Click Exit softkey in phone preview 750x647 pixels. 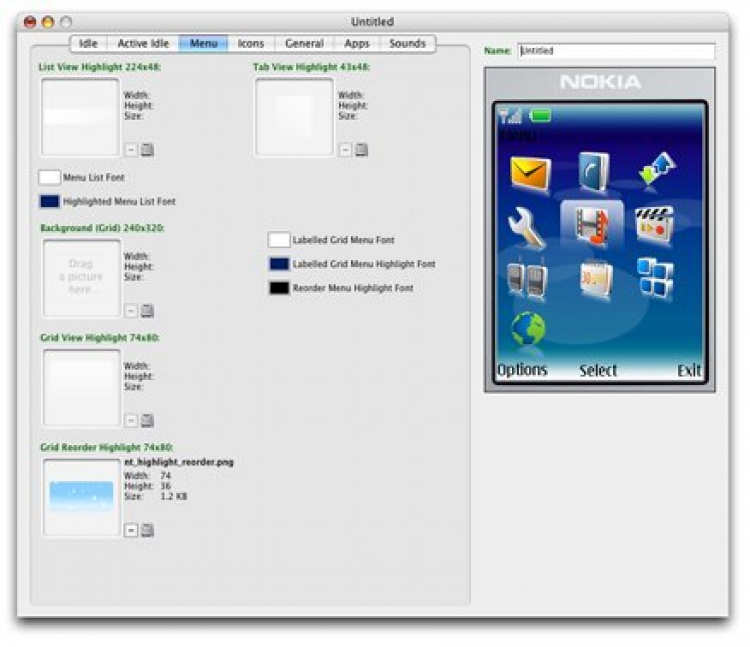coord(689,371)
